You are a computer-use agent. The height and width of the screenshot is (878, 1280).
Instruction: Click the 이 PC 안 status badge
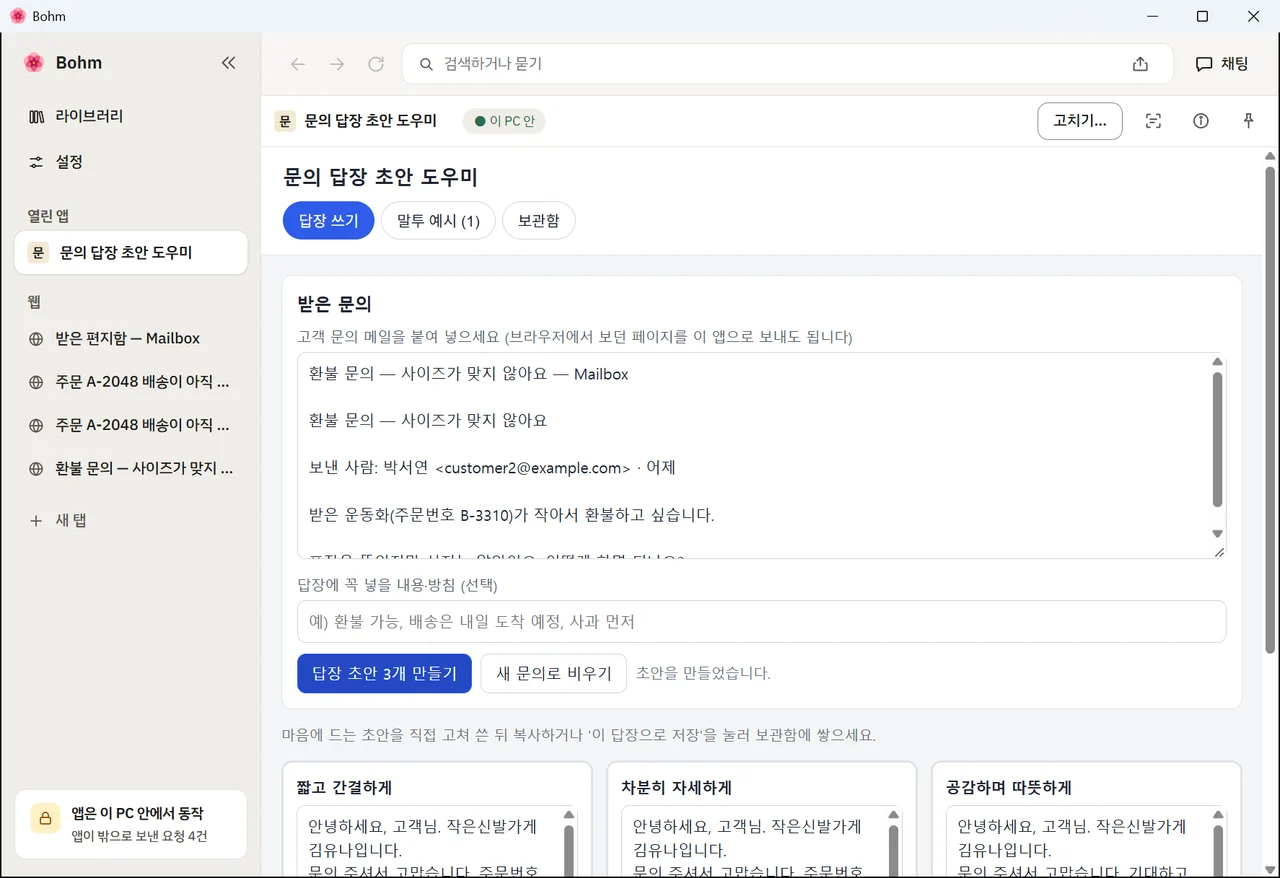[x=504, y=121]
